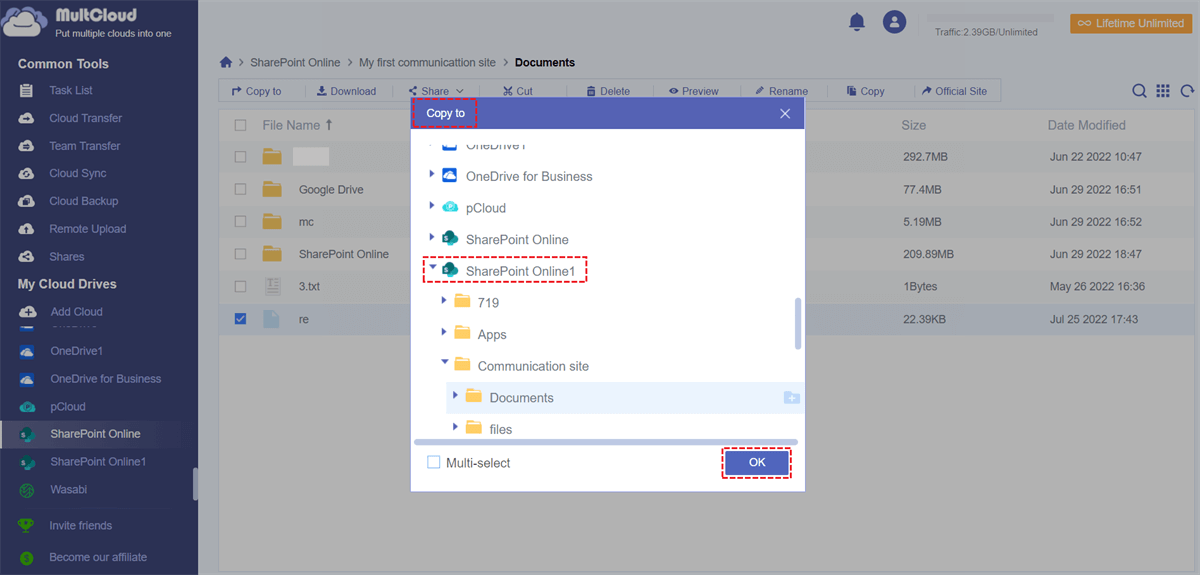The width and height of the screenshot is (1200, 575).
Task: Enable the Multi-select checkbox
Action: [x=433, y=462]
